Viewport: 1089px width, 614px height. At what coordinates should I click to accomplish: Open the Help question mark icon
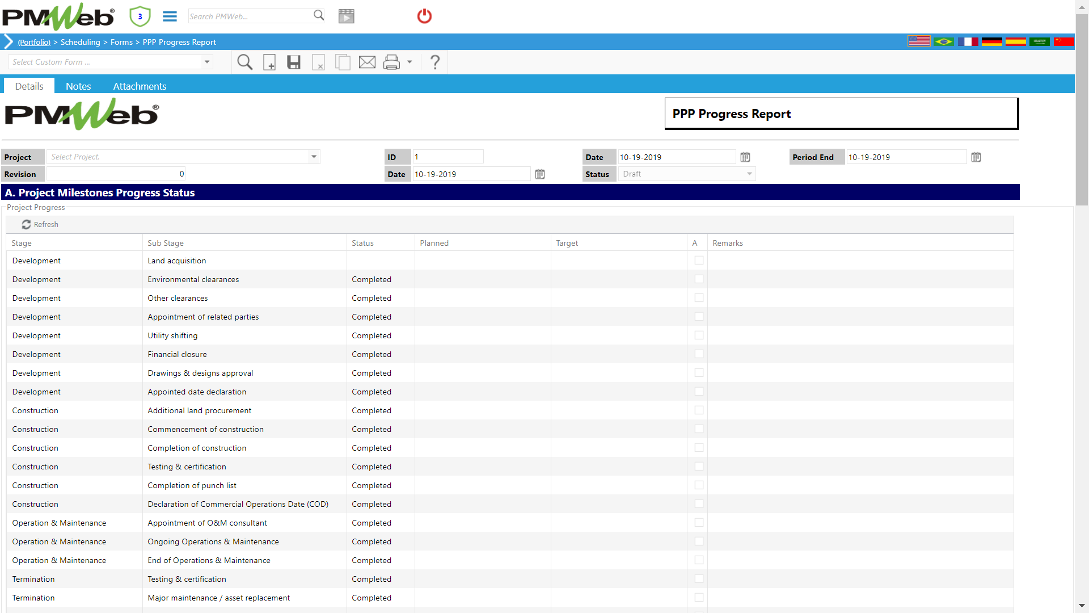434,62
